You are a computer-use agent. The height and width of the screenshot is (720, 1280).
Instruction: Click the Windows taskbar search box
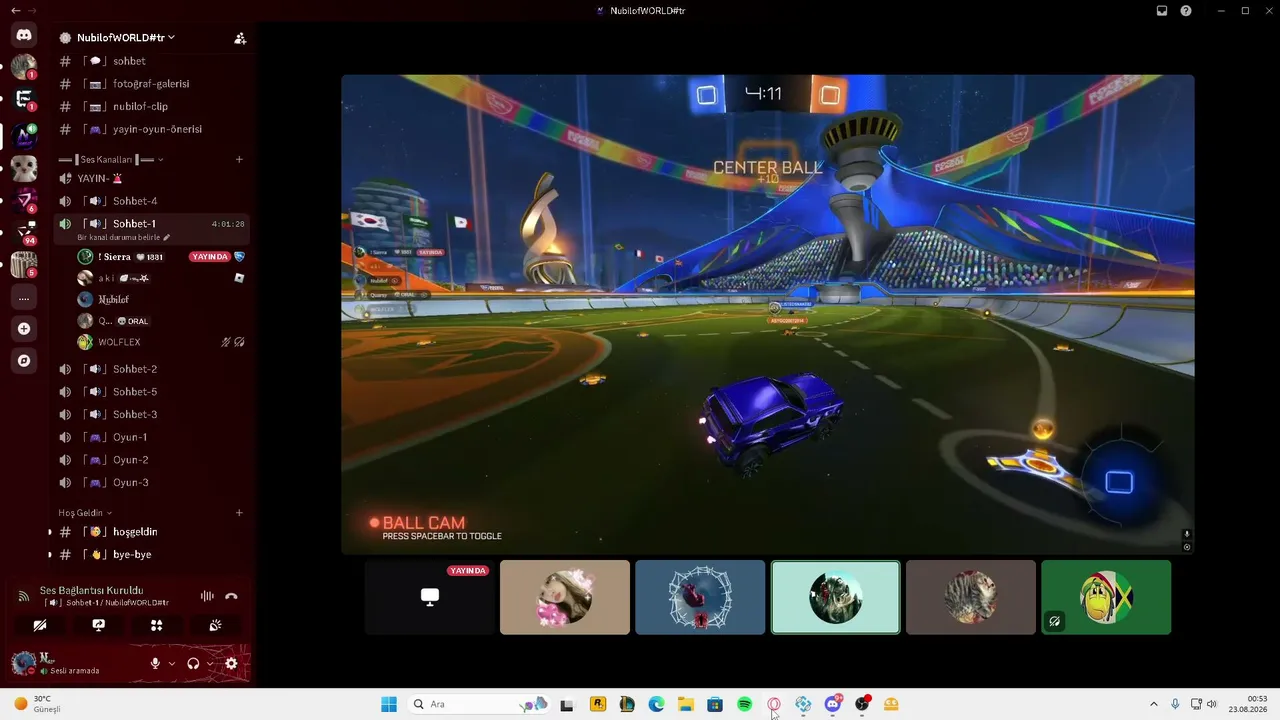(x=478, y=704)
